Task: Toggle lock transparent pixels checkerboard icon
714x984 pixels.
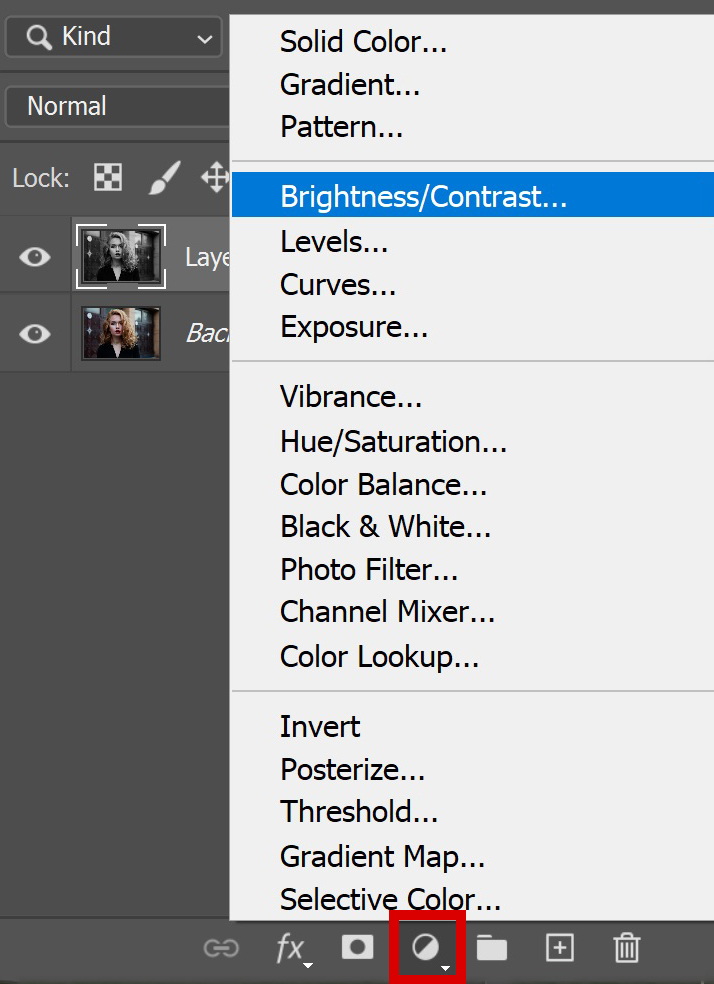Action: (x=108, y=178)
